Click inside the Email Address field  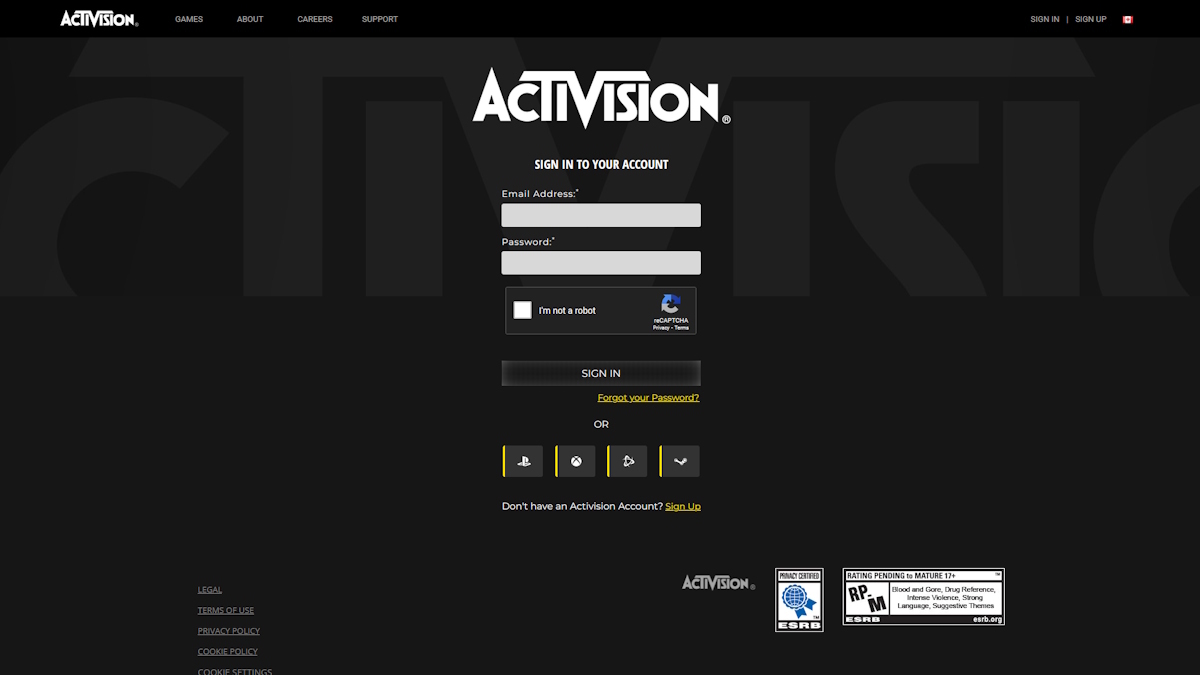(600, 214)
